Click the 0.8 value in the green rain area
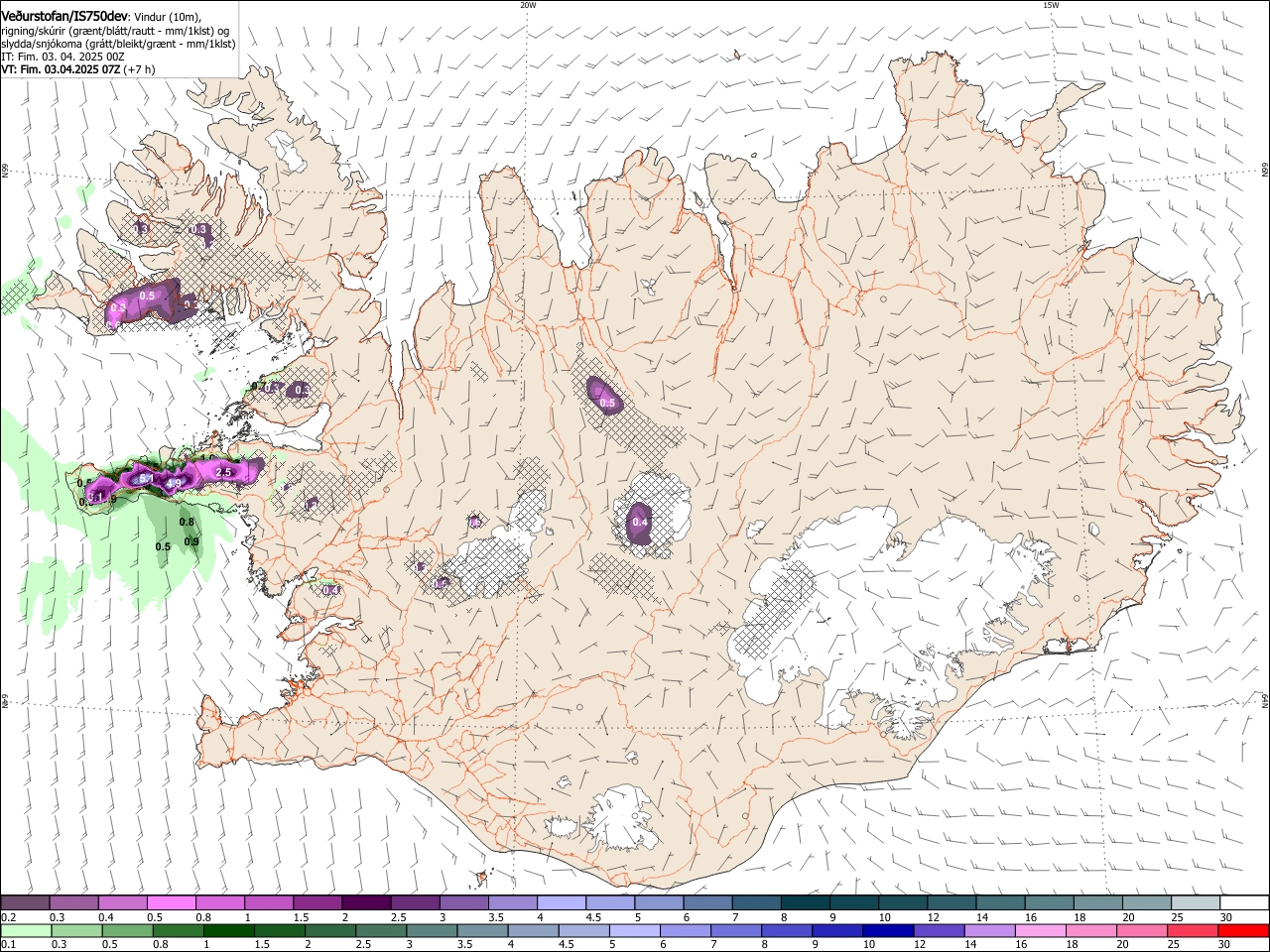Image resolution: width=1270 pixels, height=952 pixels. pos(187,522)
